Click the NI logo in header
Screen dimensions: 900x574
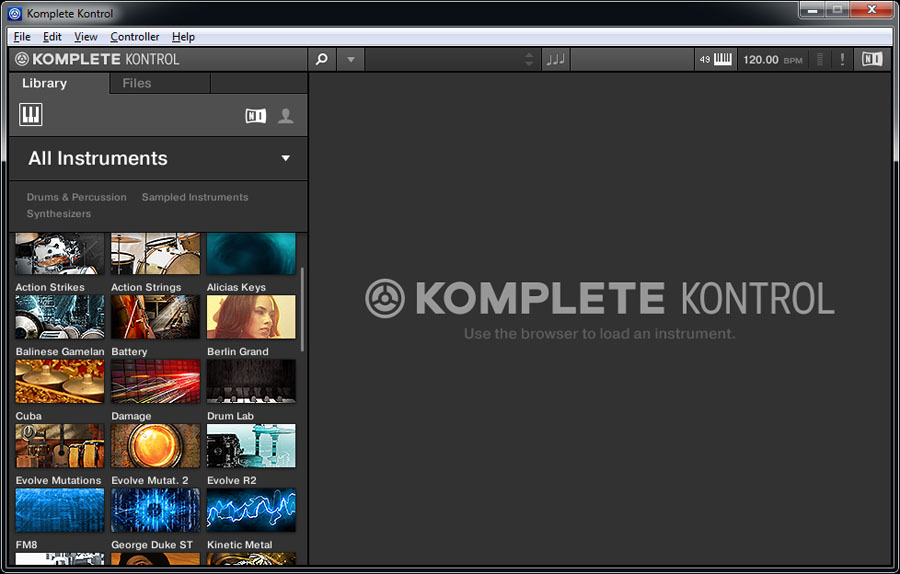pyautogui.click(x=872, y=59)
